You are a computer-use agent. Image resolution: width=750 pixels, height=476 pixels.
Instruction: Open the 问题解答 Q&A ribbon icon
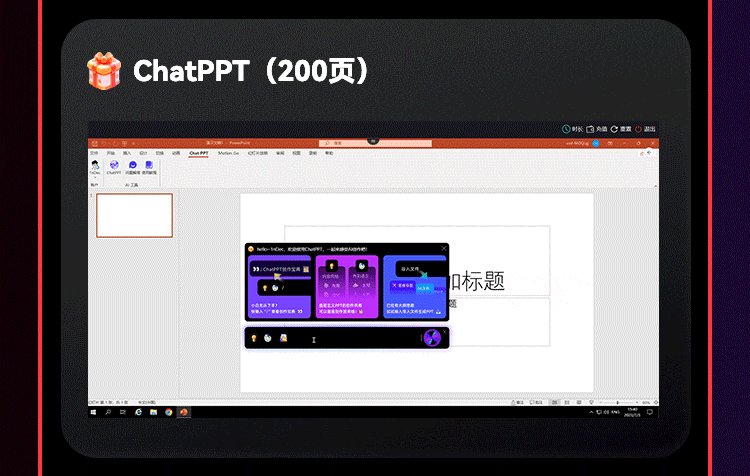[132, 167]
